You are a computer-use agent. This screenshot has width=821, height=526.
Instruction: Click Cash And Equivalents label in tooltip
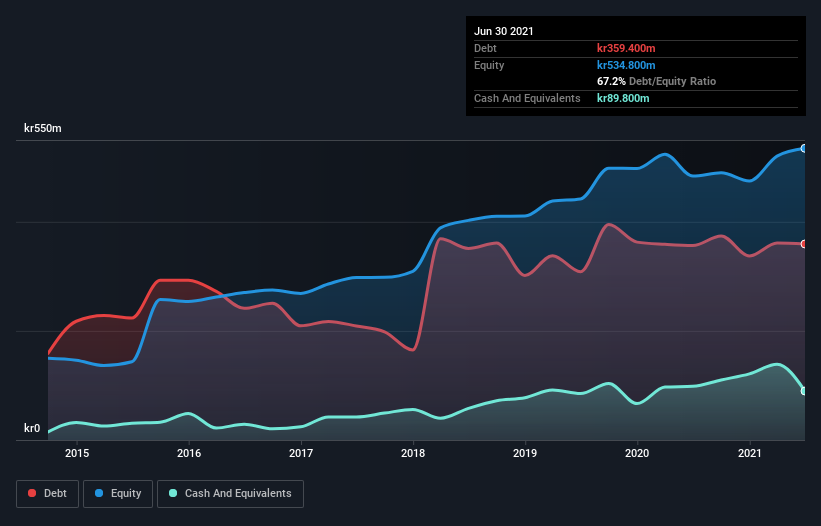527,98
